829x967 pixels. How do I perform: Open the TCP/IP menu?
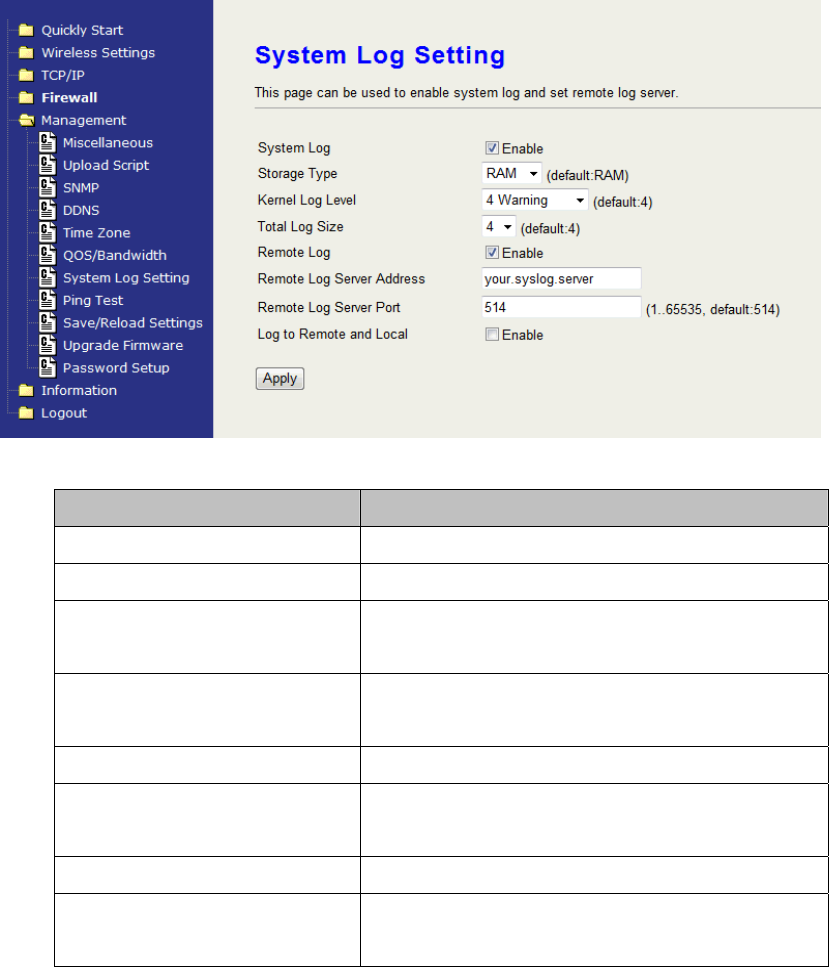coord(63,75)
